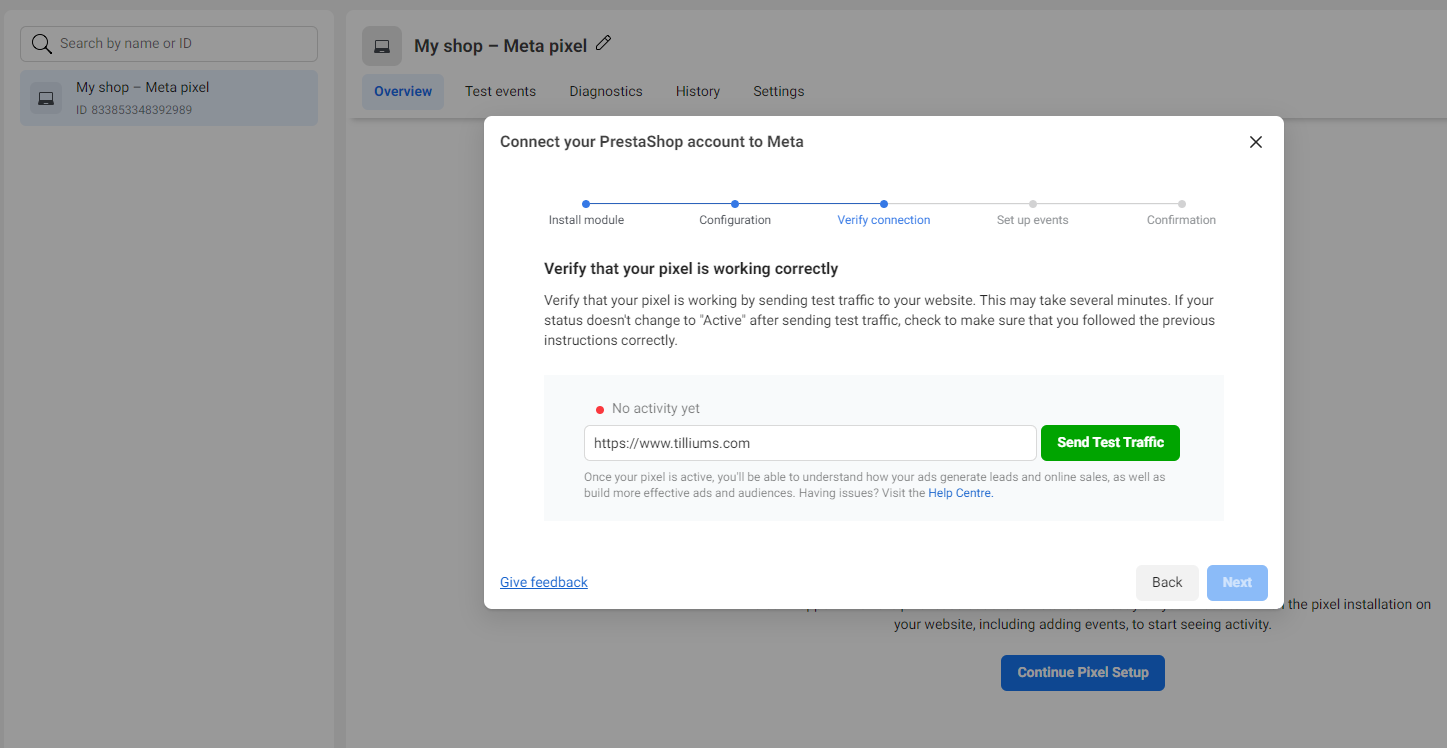Click the laptop icon next to page title
Image resolution: width=1447 pixels, height=748 pixels.
(382, 46)
